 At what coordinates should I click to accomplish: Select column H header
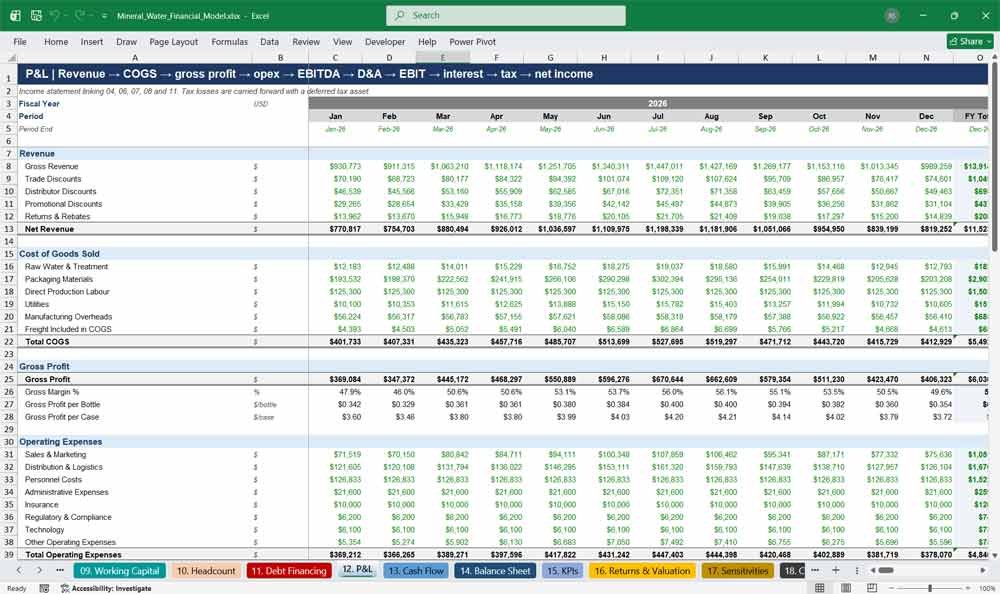[x=604, y=57]
